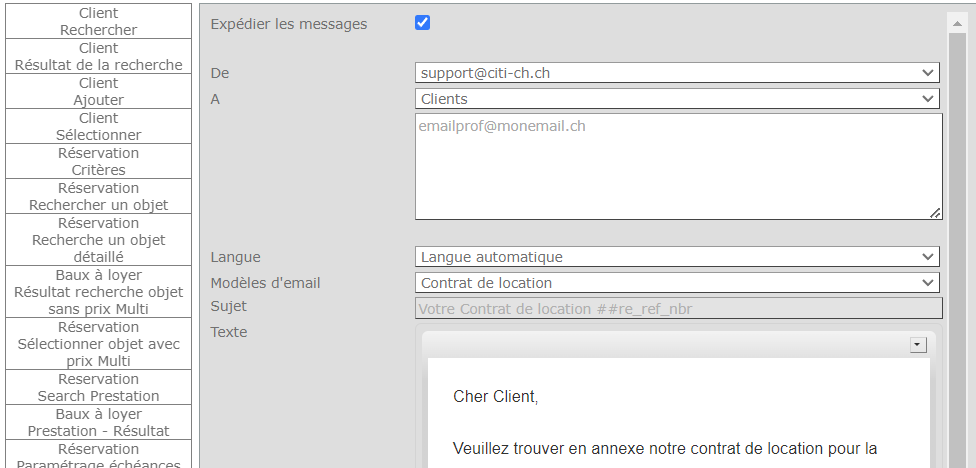
Task: Select Client Ajouter menu item
Action: (98, 91)
